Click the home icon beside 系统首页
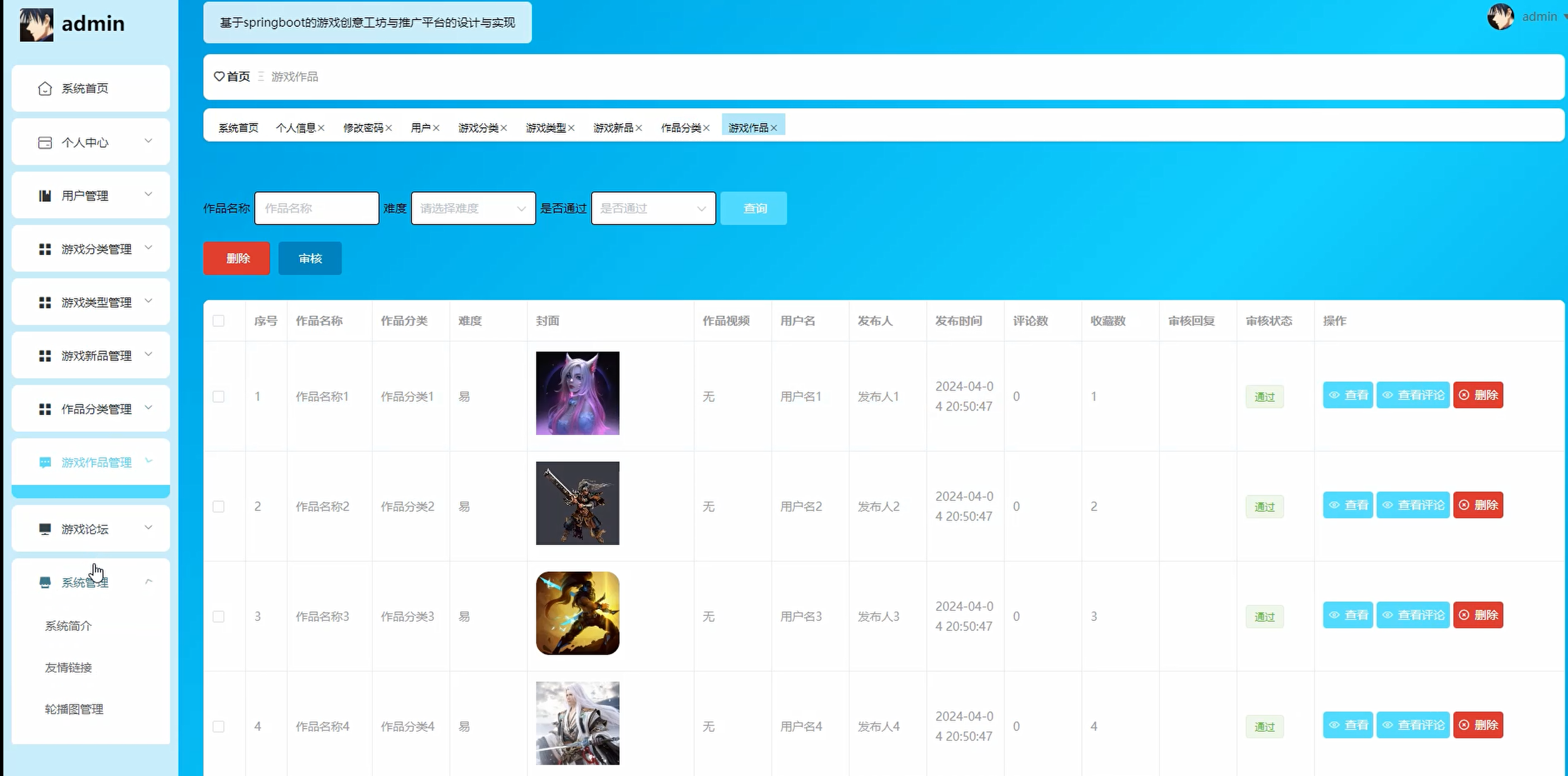Image resolution: width=1568 pixels, height=776 pixels. (x=45, y=89)
